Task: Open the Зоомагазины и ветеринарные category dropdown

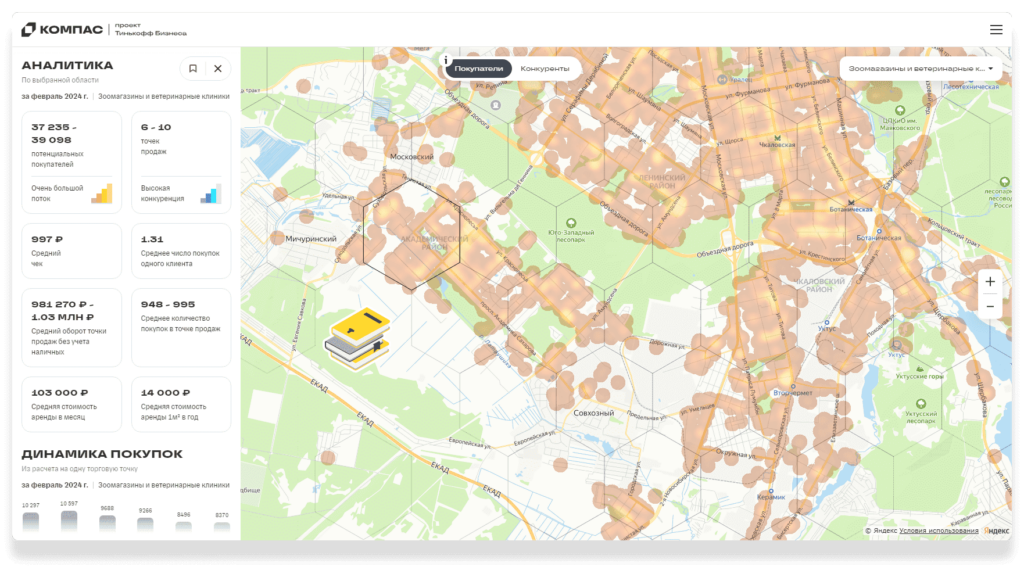Action: coord(920,69)
